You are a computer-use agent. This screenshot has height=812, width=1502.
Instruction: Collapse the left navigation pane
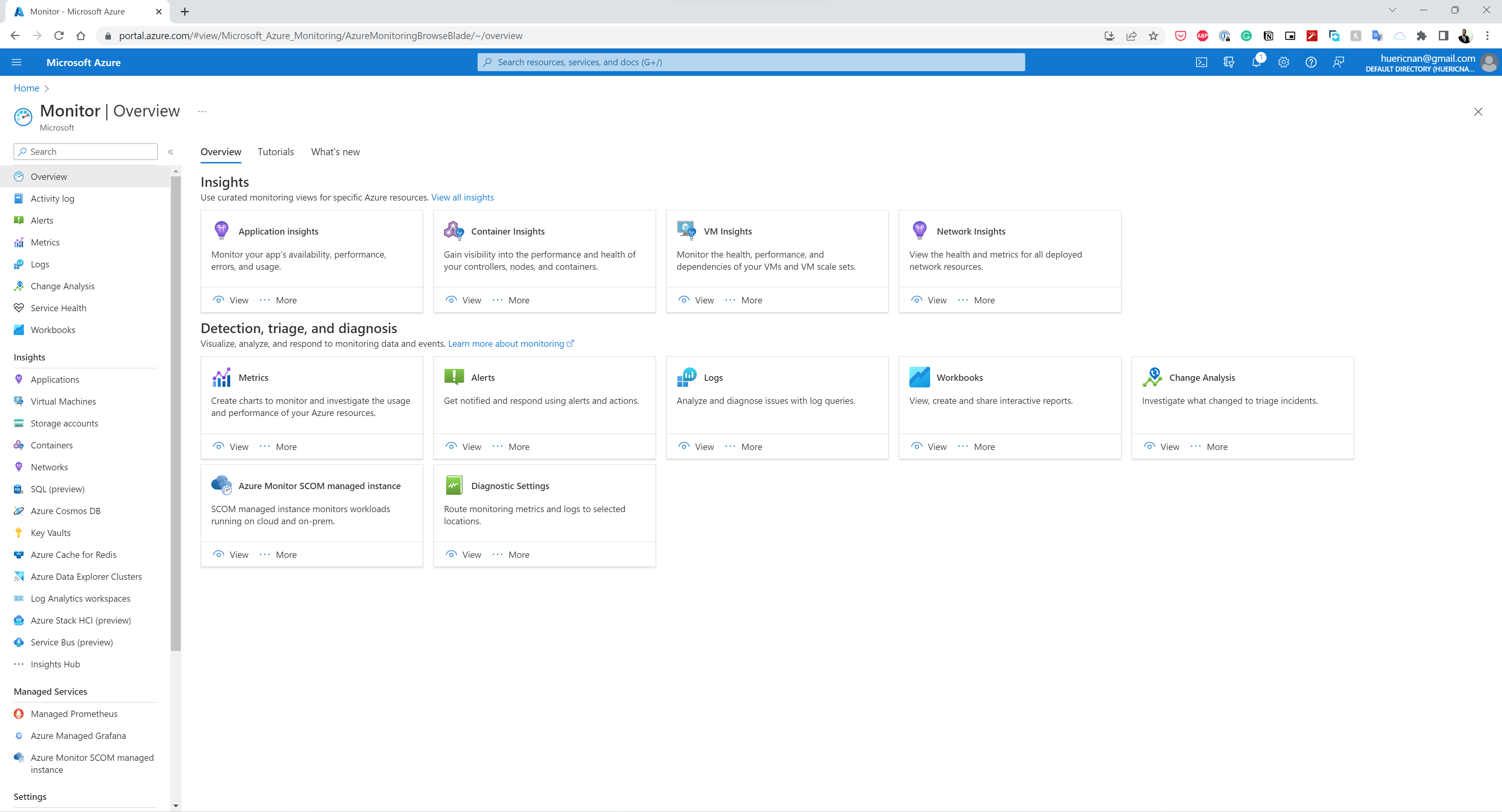coord(171,152)
